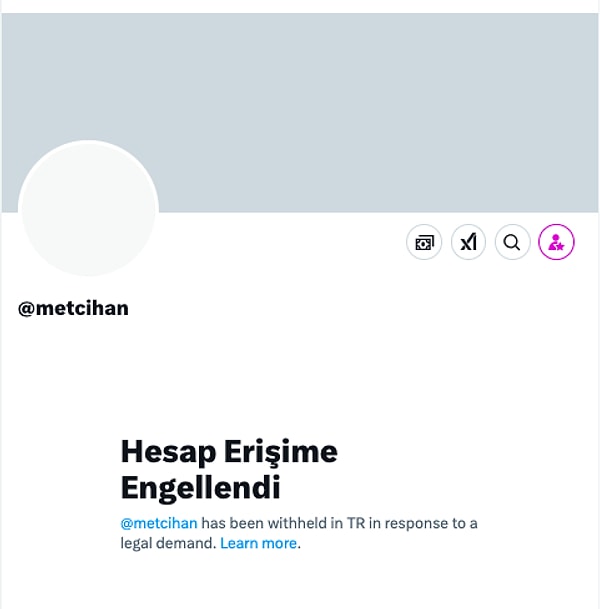Click the "legal demand" text
The height and width of the screenshot is (609, 600).
click(x=168, y=543)
